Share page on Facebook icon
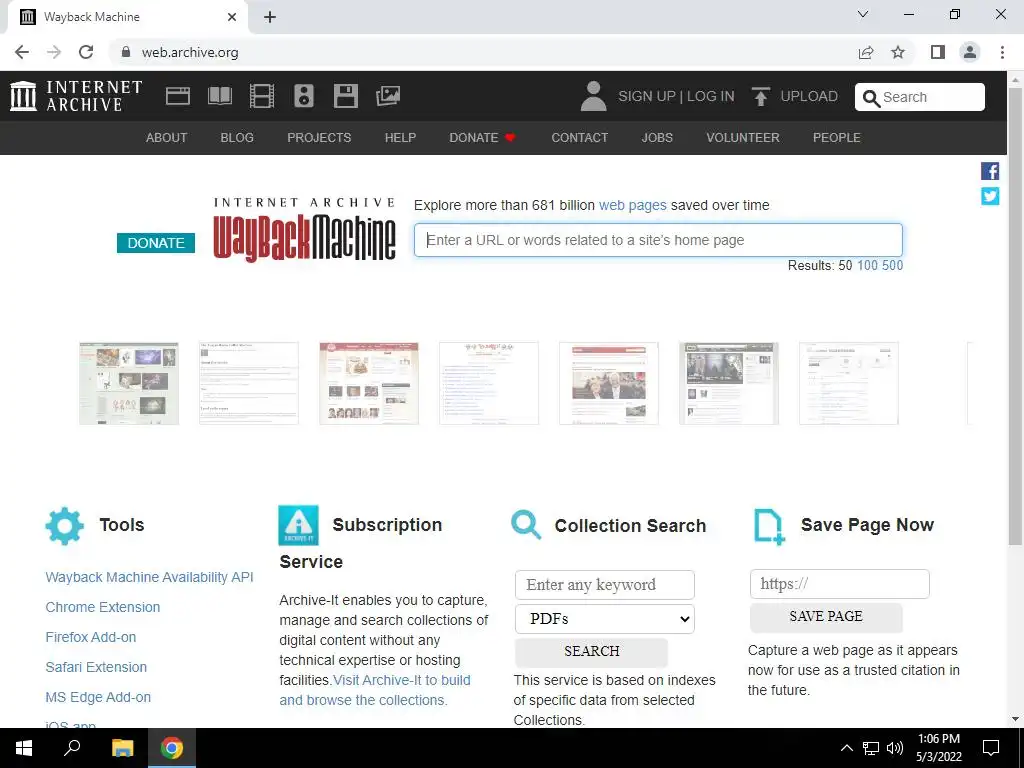The image size is (1024, 768). 990,171
